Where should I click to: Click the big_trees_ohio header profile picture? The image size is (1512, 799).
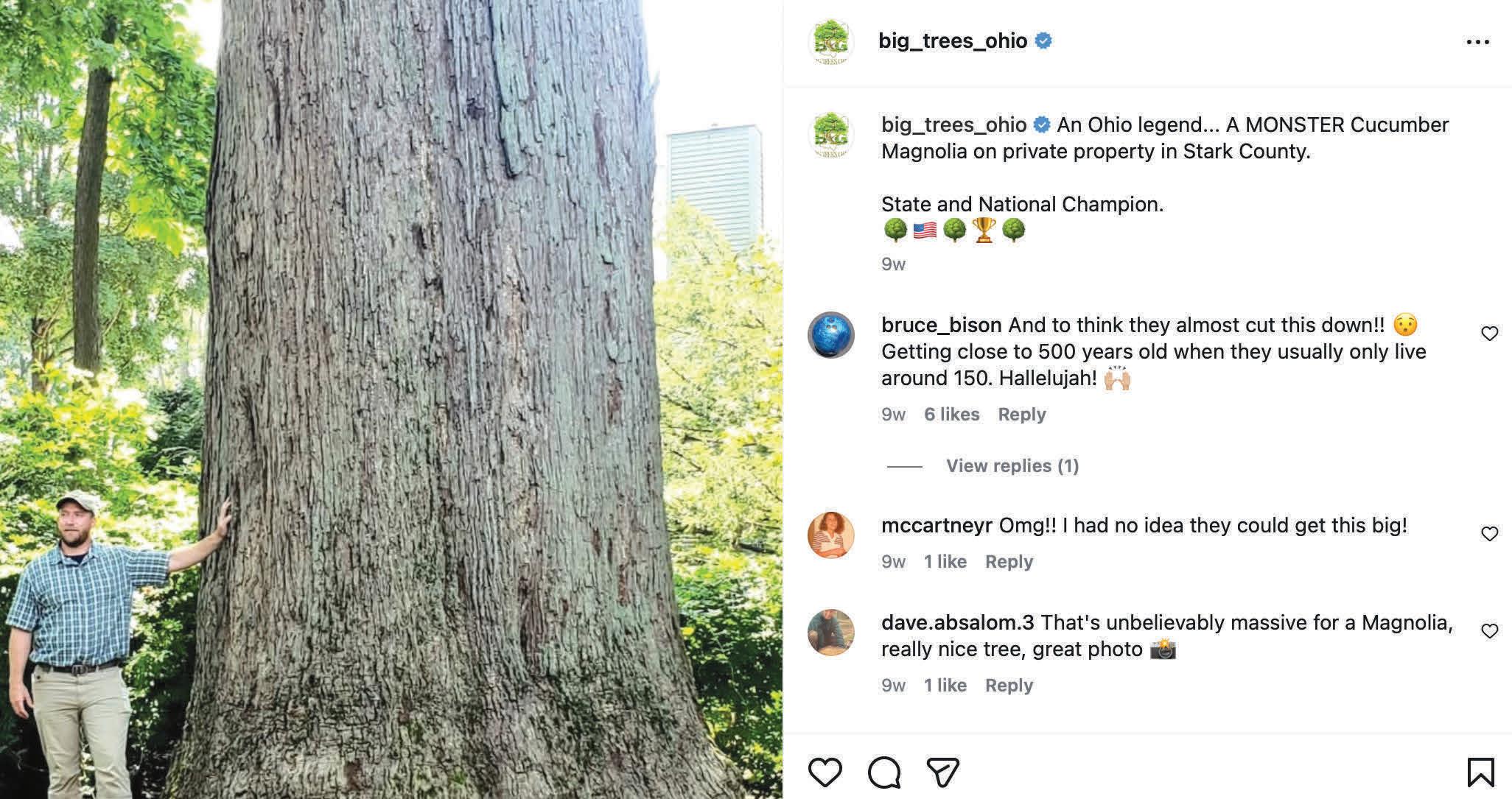(830, 42)
